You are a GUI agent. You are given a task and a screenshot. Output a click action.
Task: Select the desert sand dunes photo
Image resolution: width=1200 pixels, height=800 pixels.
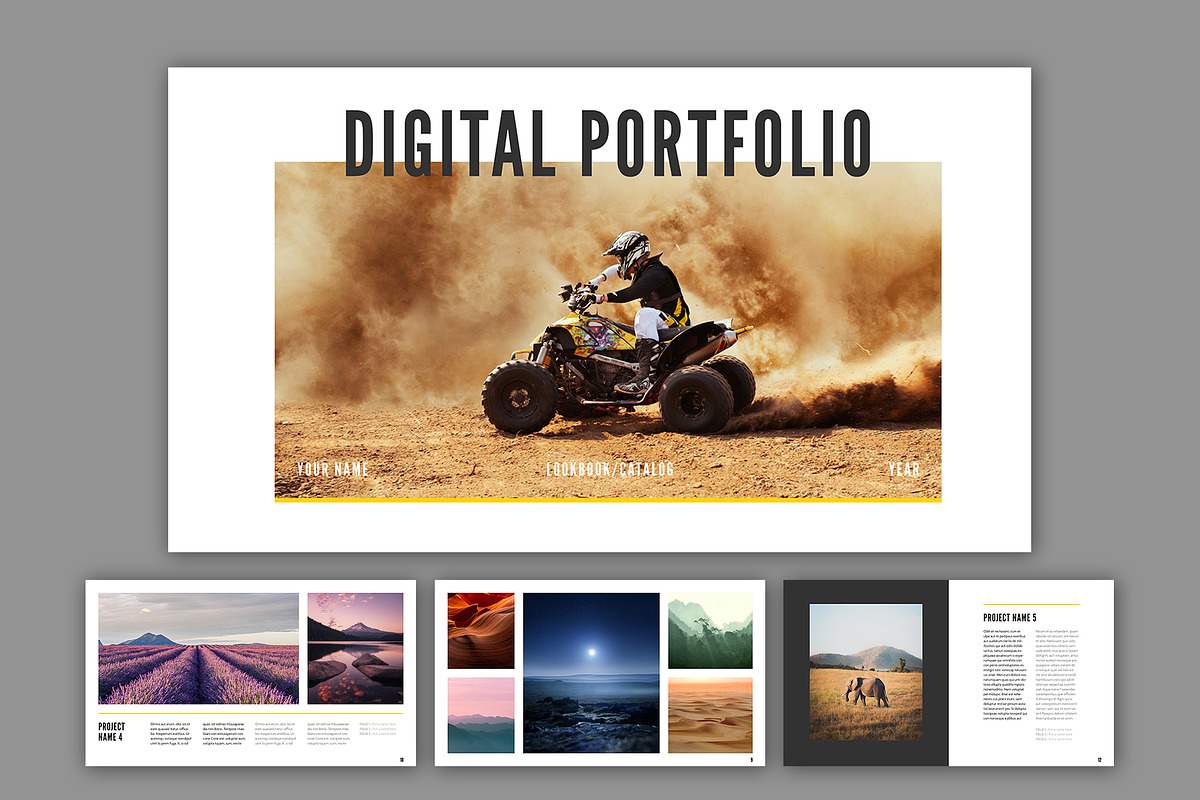[x=710, y=715]
